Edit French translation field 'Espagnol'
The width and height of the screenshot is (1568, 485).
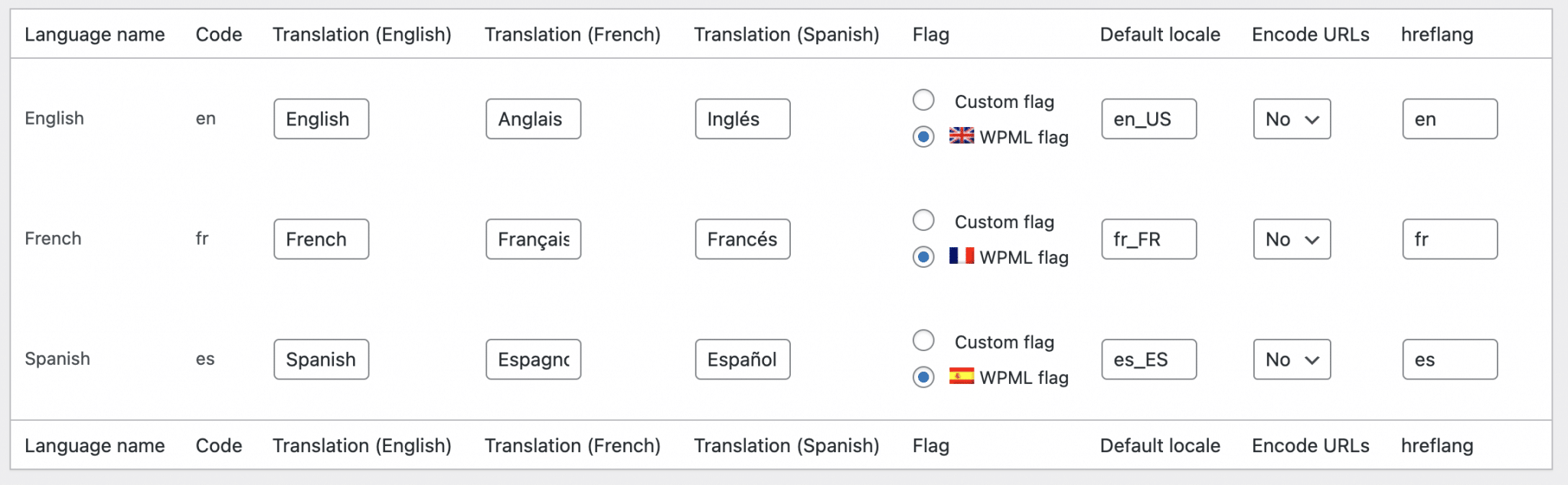(x=534, y=359)
